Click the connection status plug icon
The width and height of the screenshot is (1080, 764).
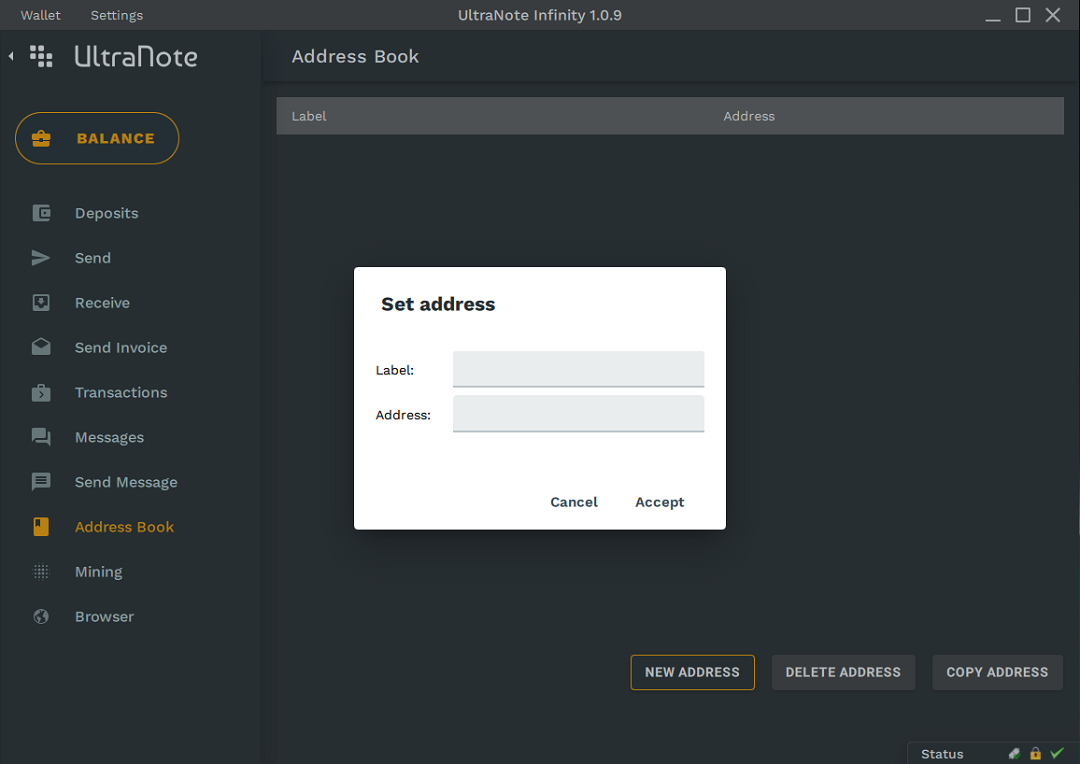(x=1015, y=754)
